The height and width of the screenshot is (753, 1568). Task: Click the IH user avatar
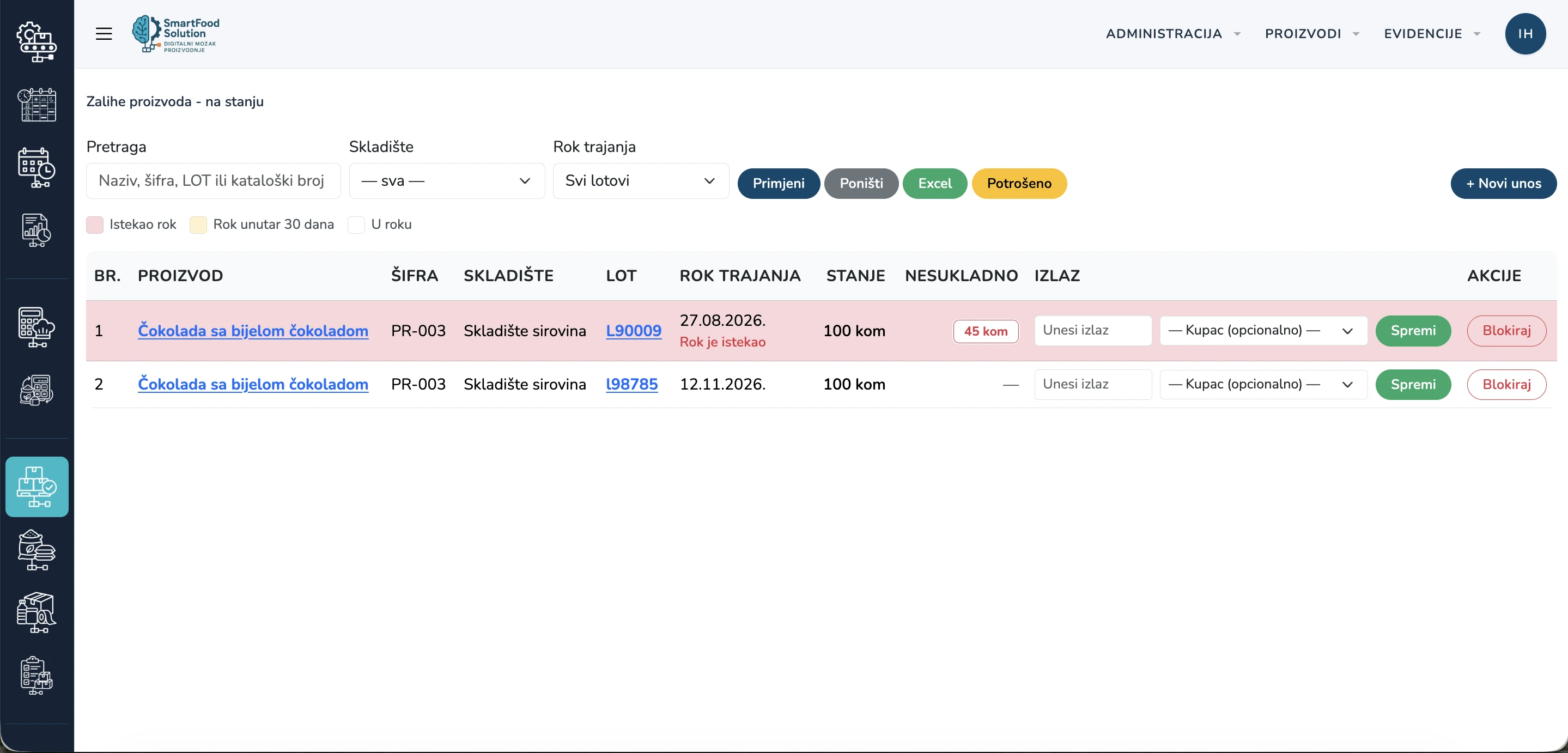1525,33
